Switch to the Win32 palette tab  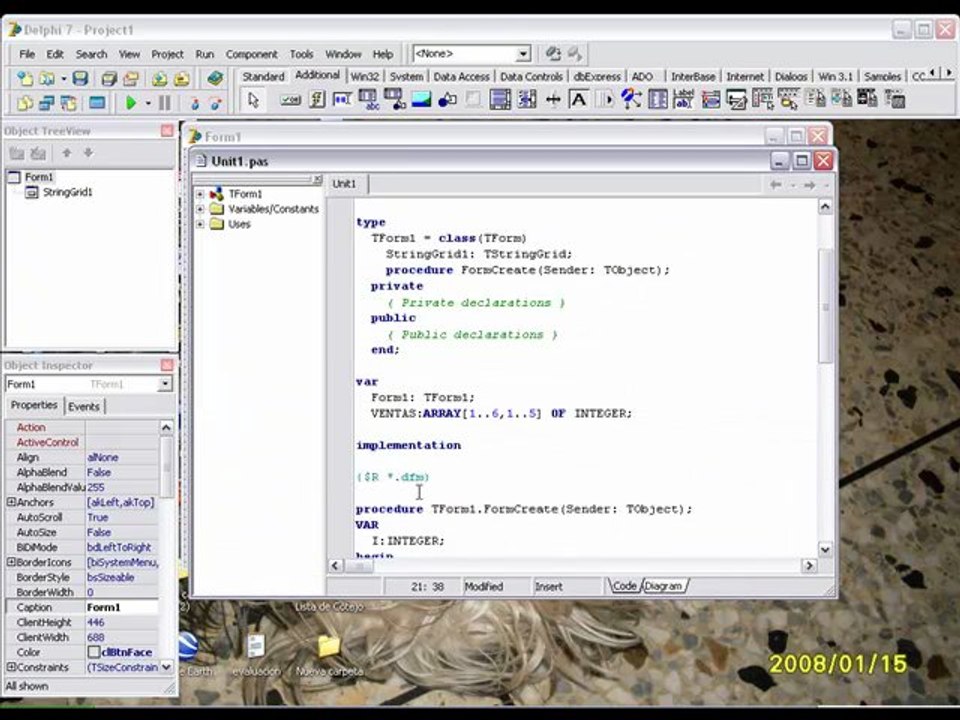365,77
